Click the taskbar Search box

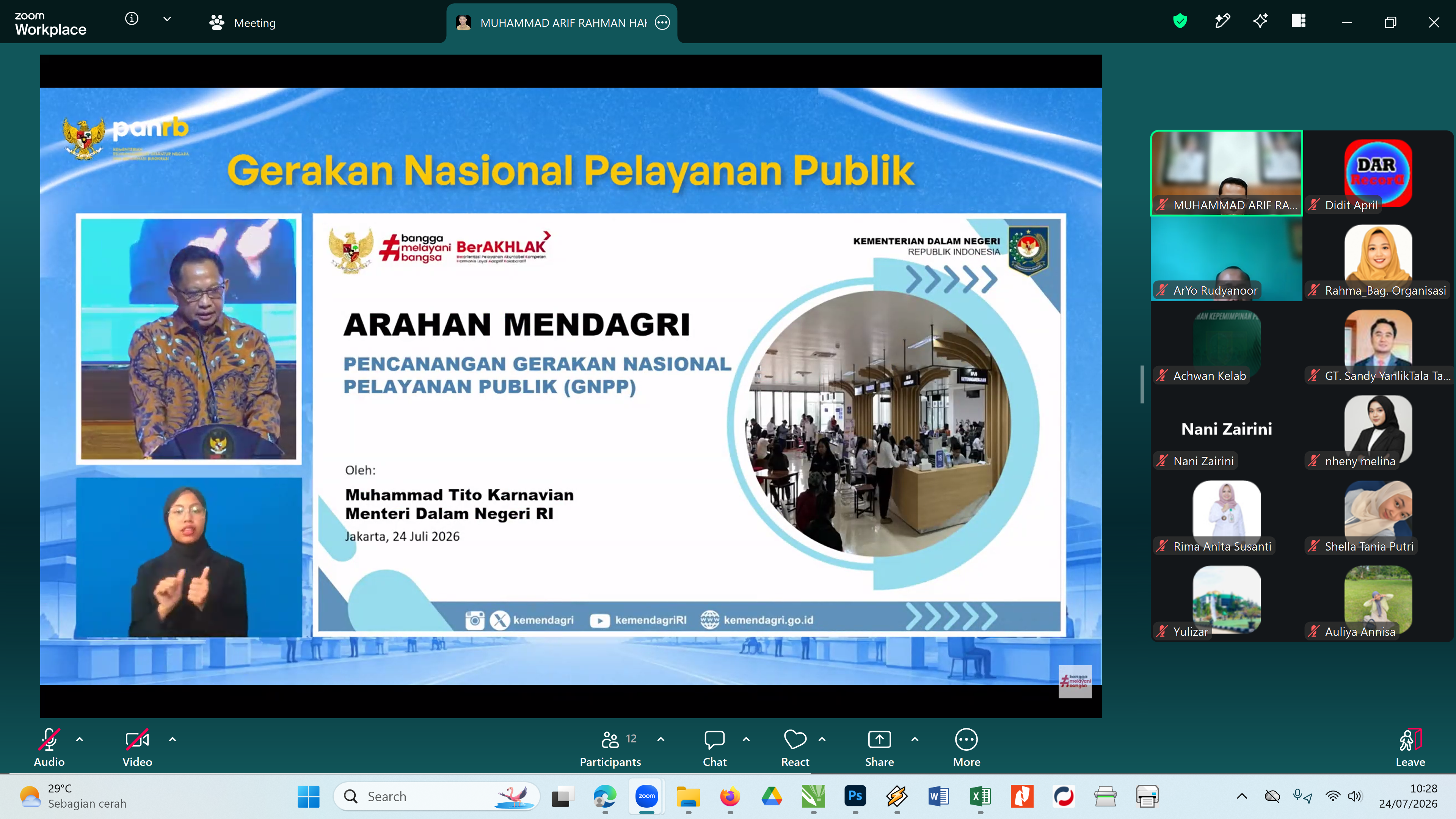(x=436, y=796)
